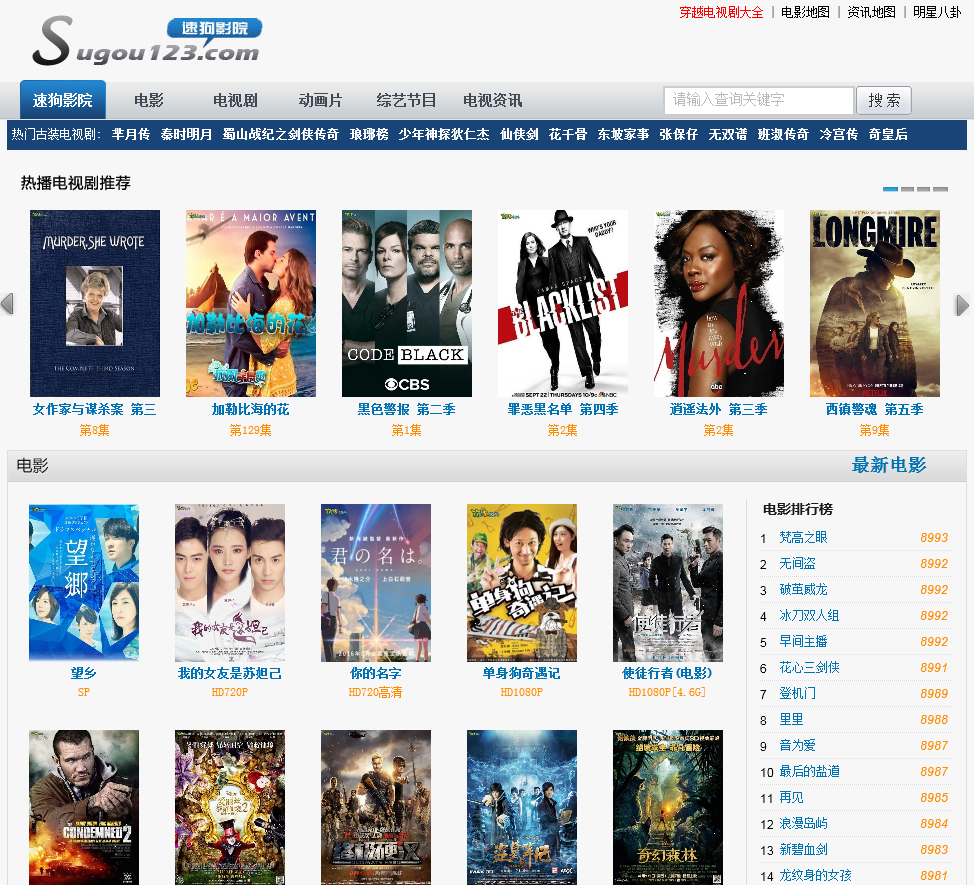
Task: Open 望乡 movie poster
Action: [84, 583]
